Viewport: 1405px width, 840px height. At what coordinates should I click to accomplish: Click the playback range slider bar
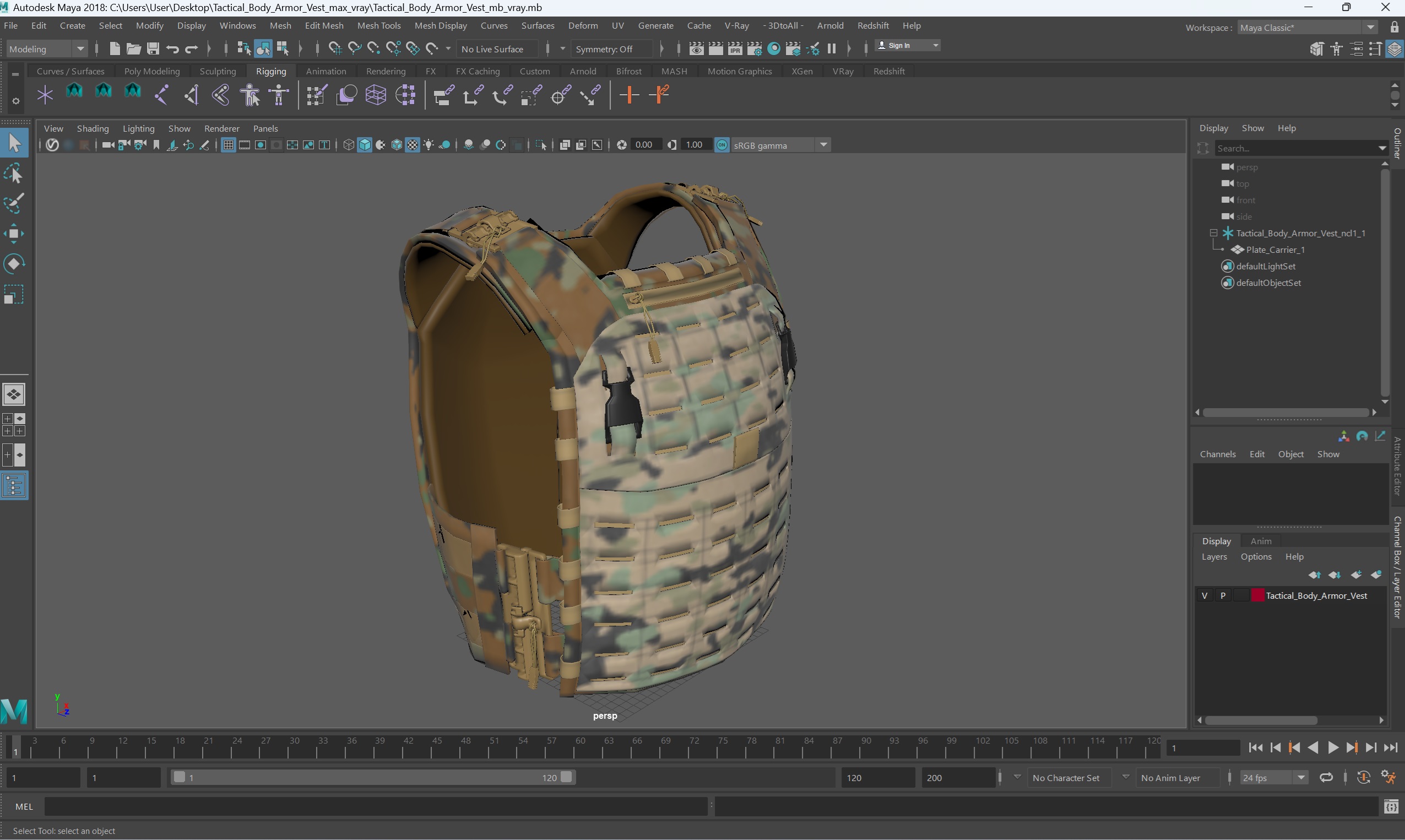(373, 777)
